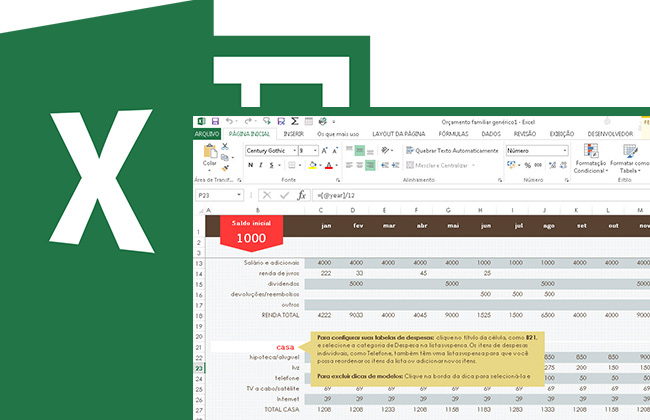The width and height of the screenshot is (650, 420).
Task: Open the ARQUIVO file tab
Action: (x=206, y=134)
